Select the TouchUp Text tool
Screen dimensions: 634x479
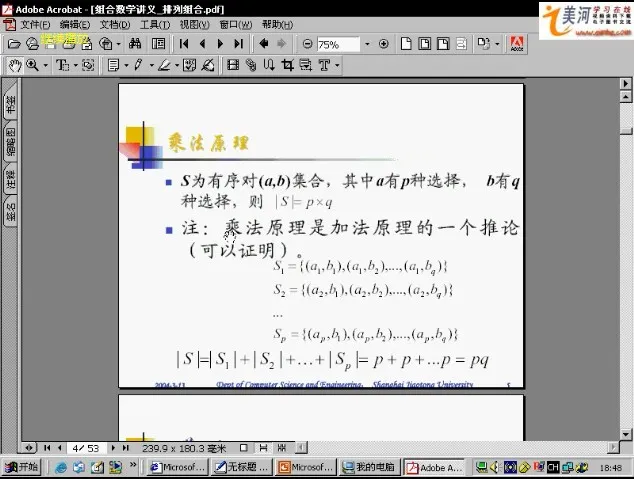click(x=324, y=65)
